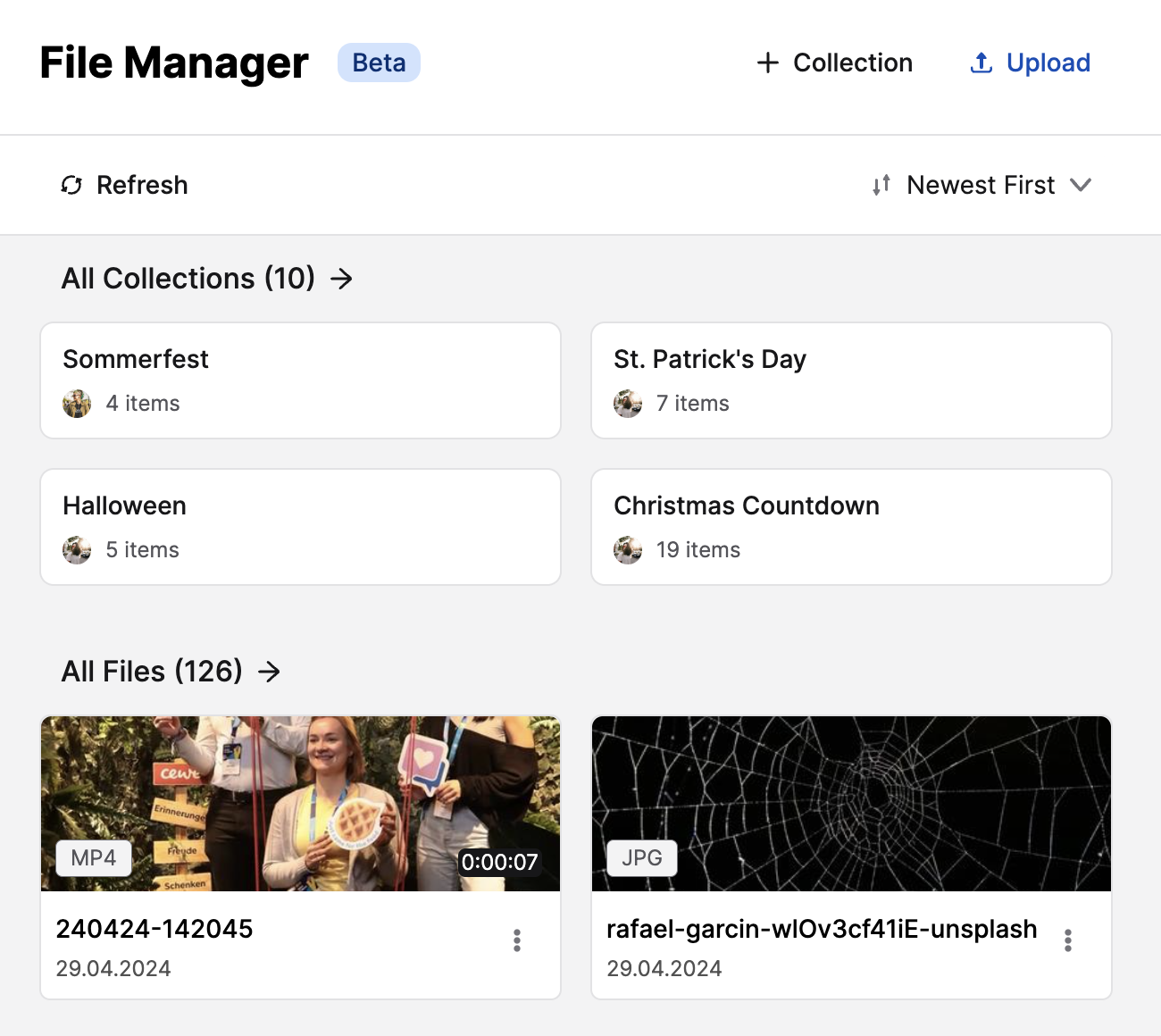Click the sort arrows icon beside Newest First
Image resolution: width=1161 pixels, height=1036 pixels.
[881, 185]
